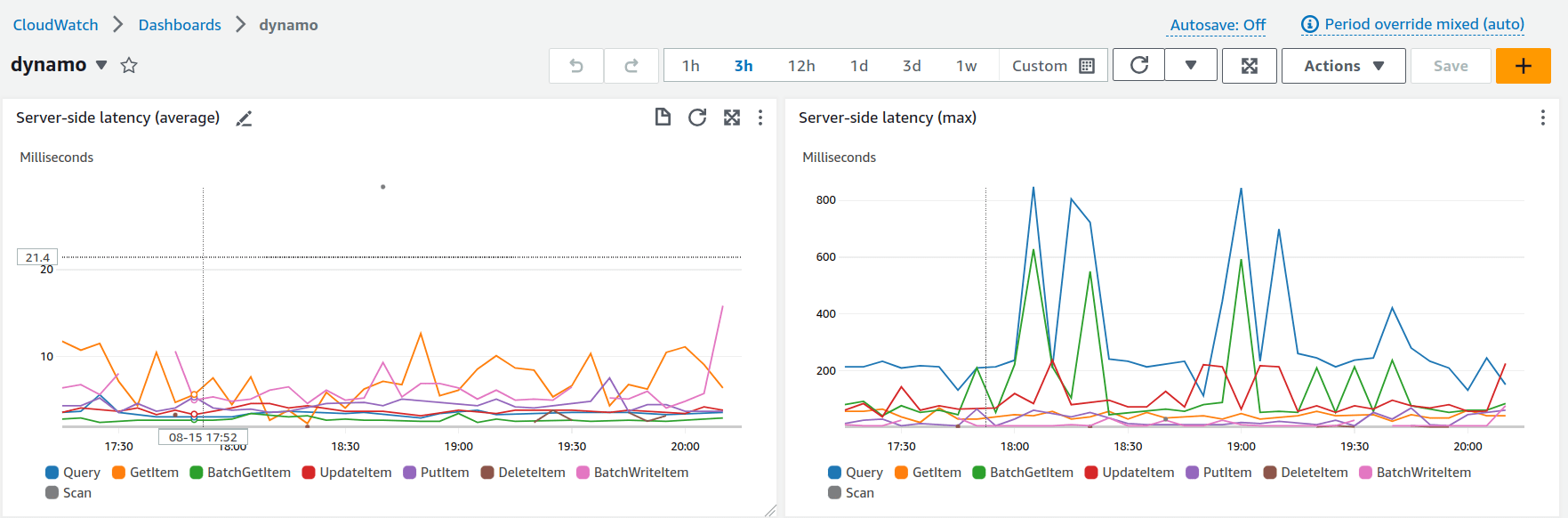Toggle UpdateItem series in average latency legend
Screen dimensions: 1568x518
(347, 473)
